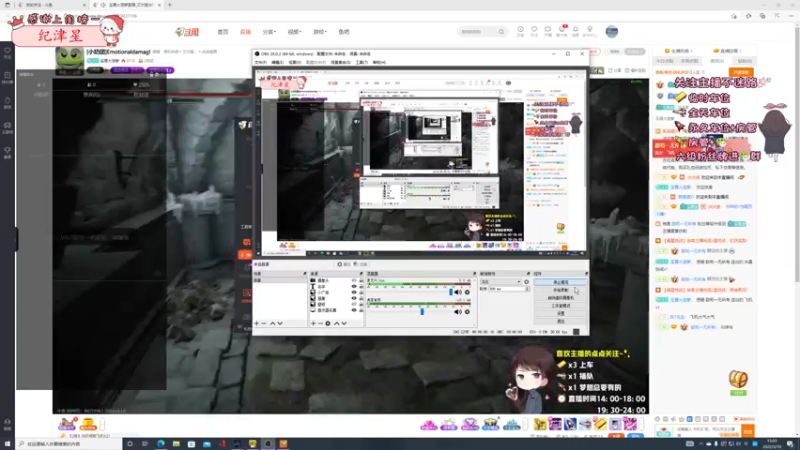Click 工作室模式 button in OBS
Viewport: 800px width, 450px height.
560,306
